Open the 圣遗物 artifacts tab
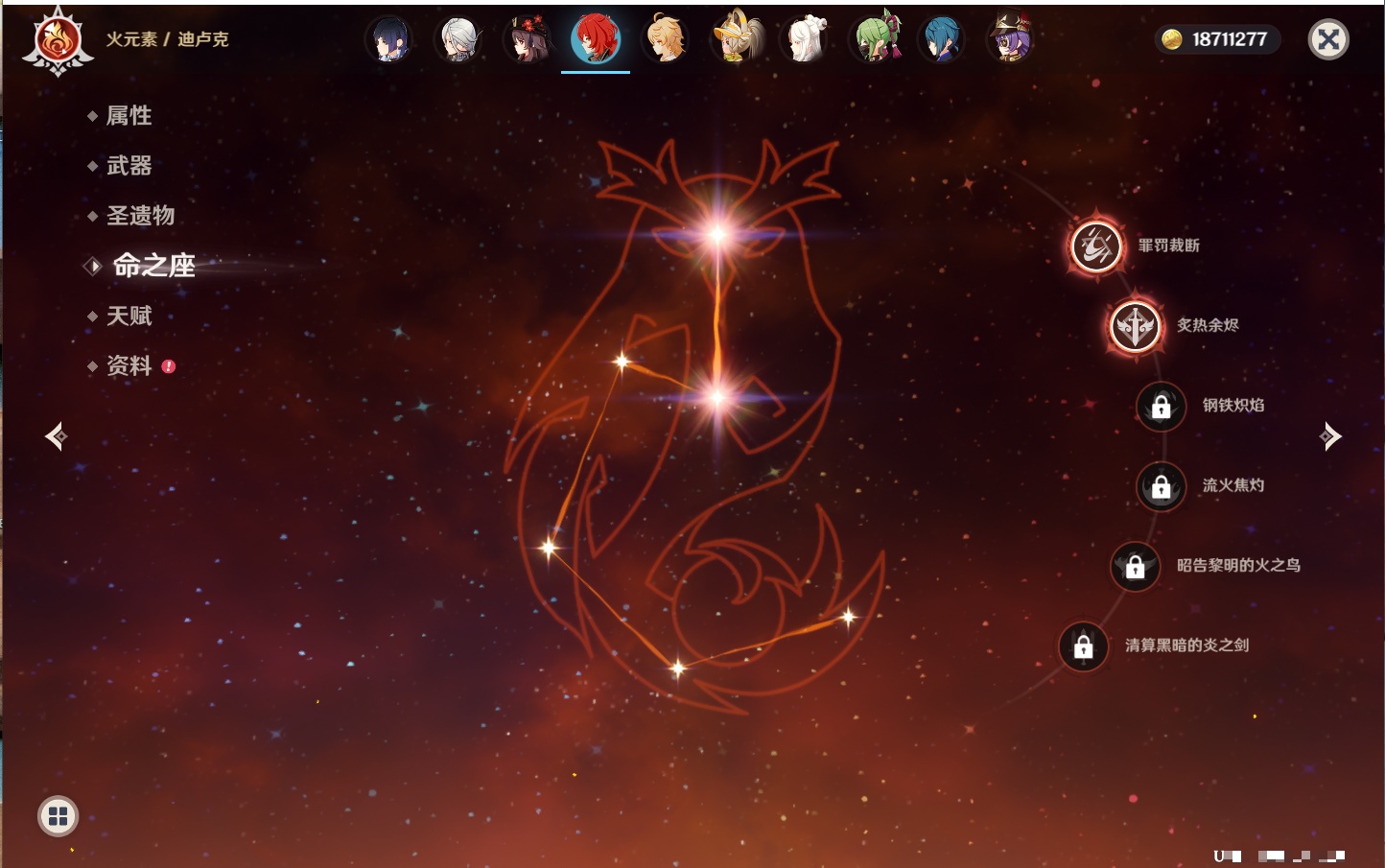Screen dimensions: 1385x868 (x=140, y=216)
